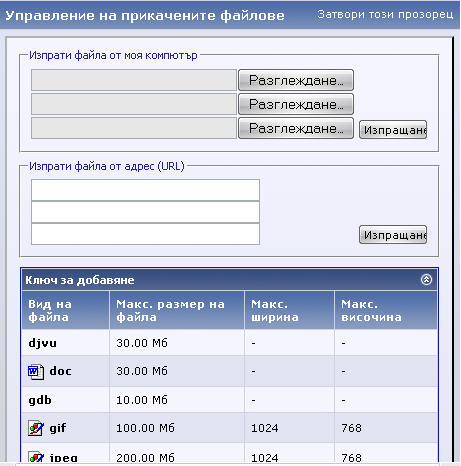This screenshot has height=466, width=461.
Task: Click '30.00 Мб' size in djvu row
Action: pos(142,343)
